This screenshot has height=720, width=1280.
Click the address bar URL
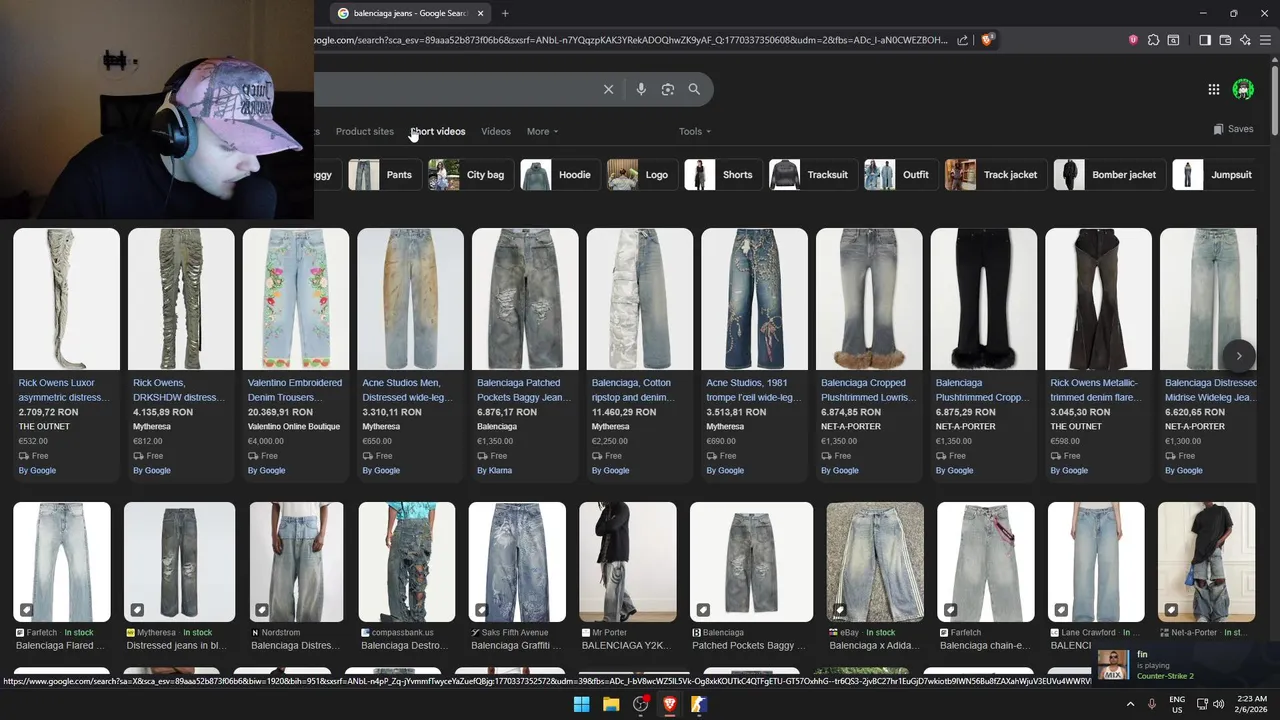point(630,40)
